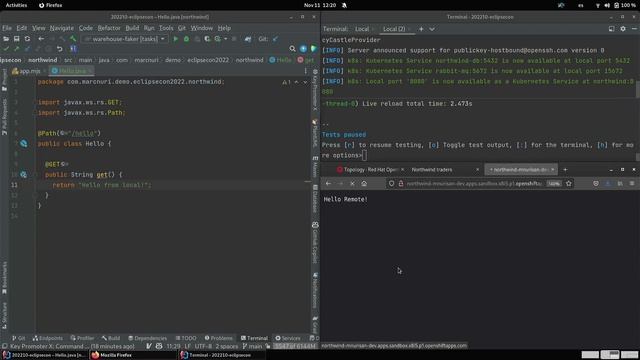640x360 pixels.
Task: Open editor tabs options three-dot icon
Action: [305, 71]
